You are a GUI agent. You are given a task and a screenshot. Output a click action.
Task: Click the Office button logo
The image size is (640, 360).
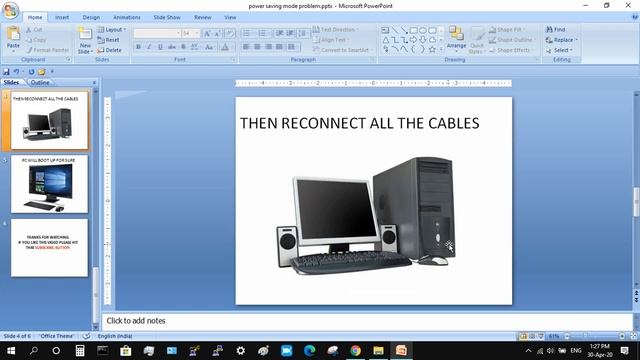[11, 10]
